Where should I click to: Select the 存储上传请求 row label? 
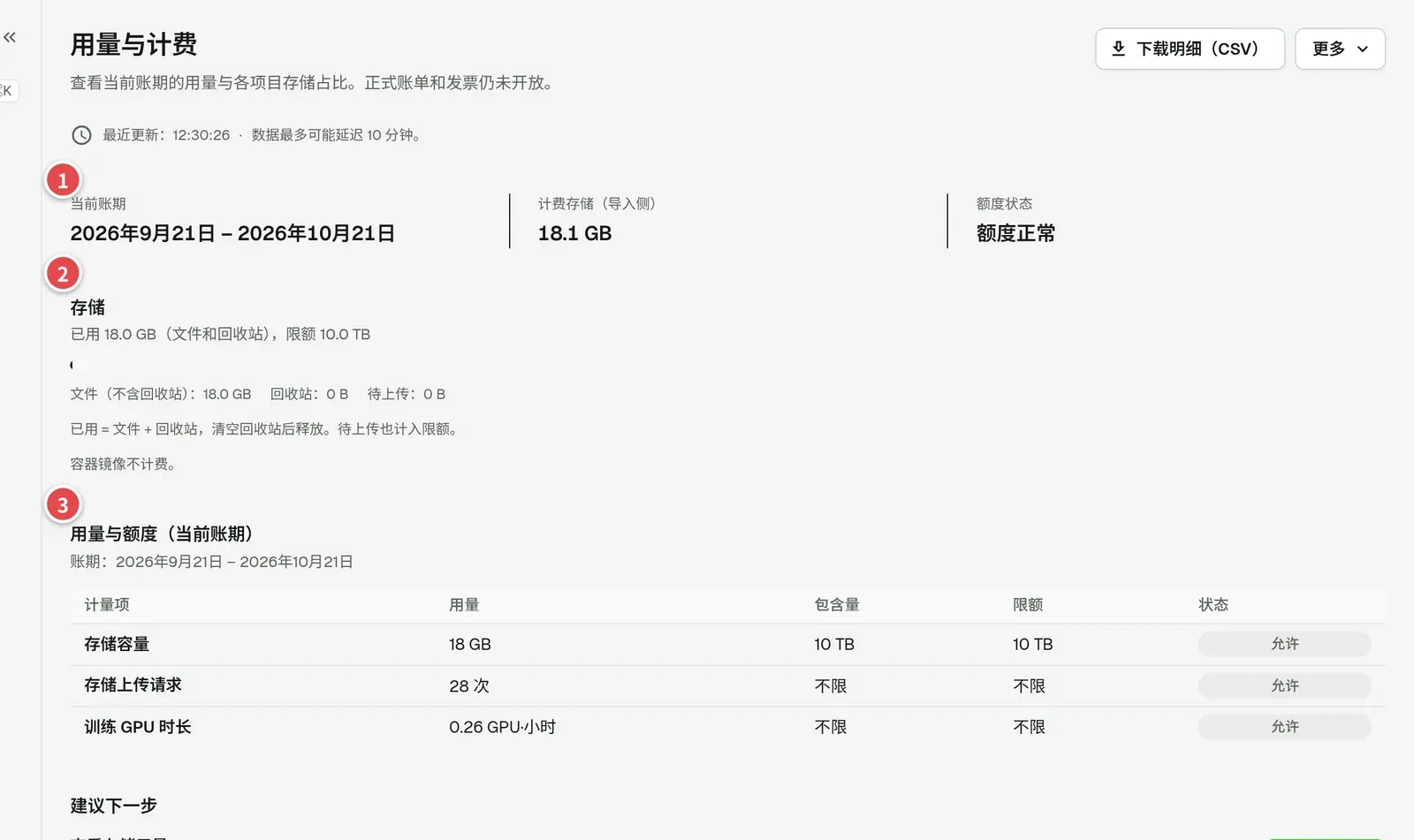click(133, 685)
